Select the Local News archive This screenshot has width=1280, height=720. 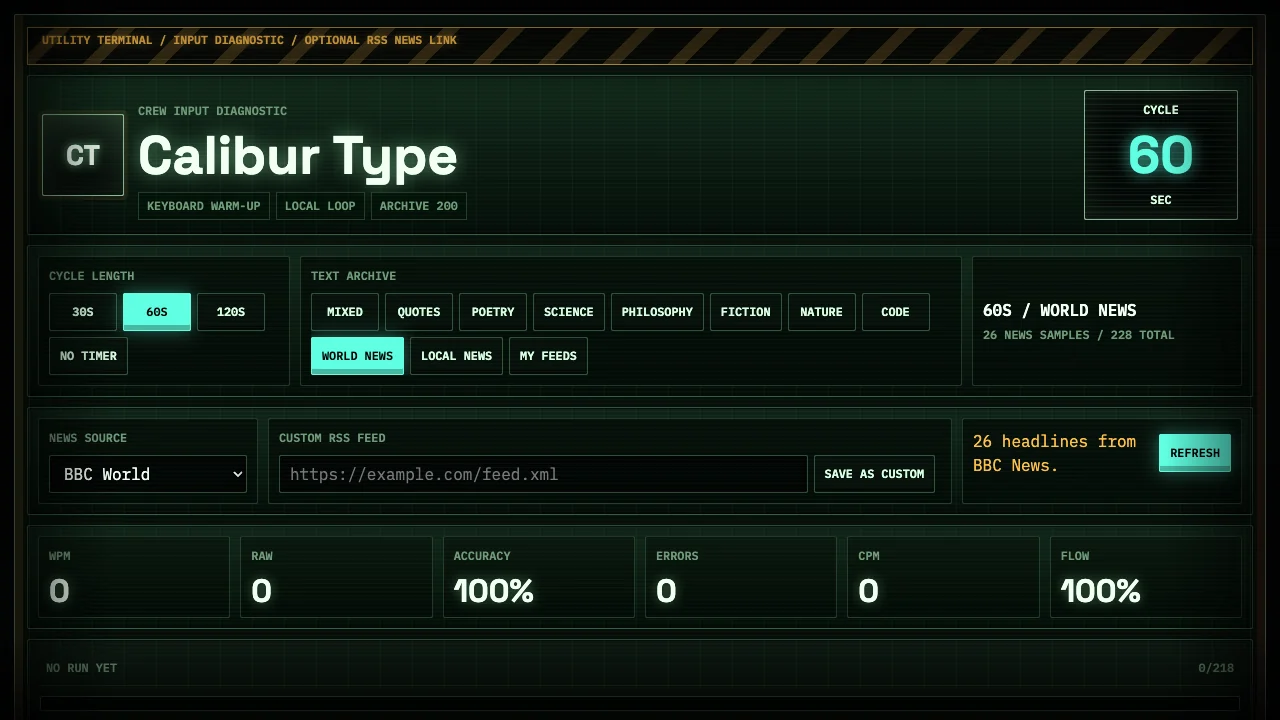pyautogui.click(x=456, y=356)
